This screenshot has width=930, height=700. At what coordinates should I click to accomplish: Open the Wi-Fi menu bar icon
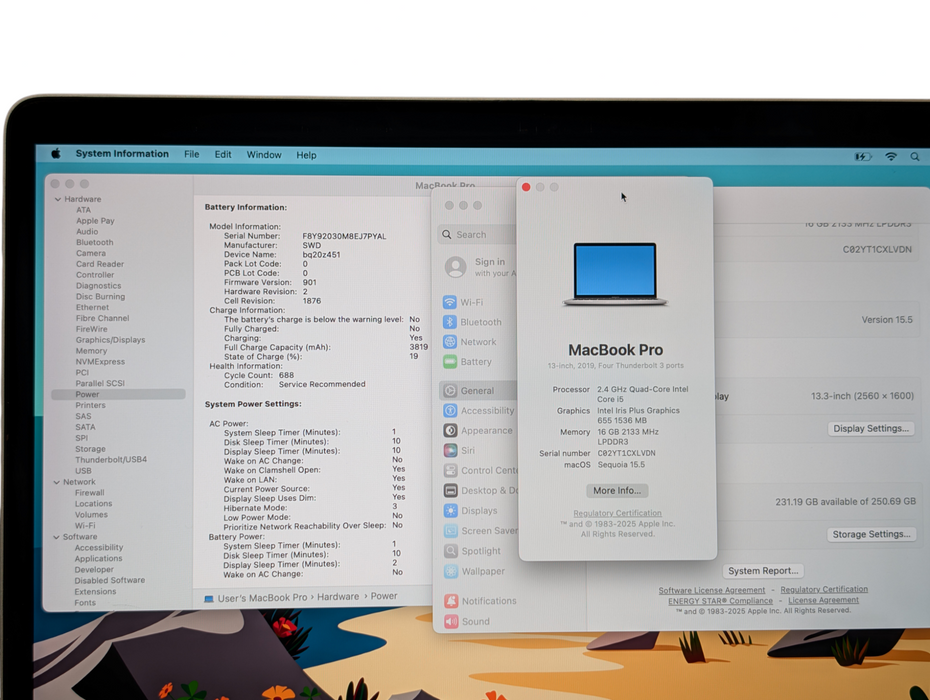point(891,157)
